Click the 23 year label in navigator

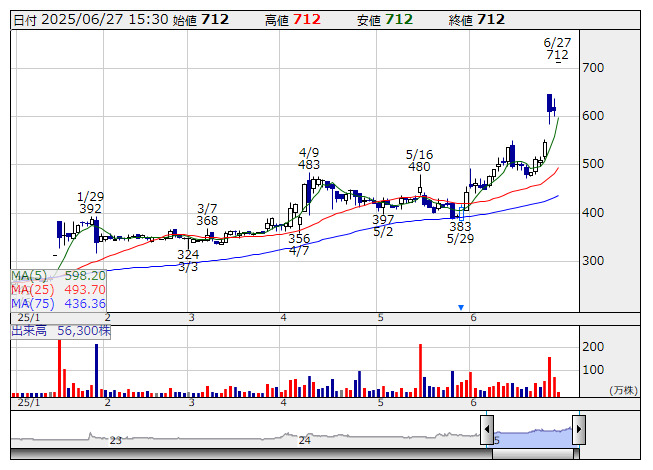coord(115,440)
